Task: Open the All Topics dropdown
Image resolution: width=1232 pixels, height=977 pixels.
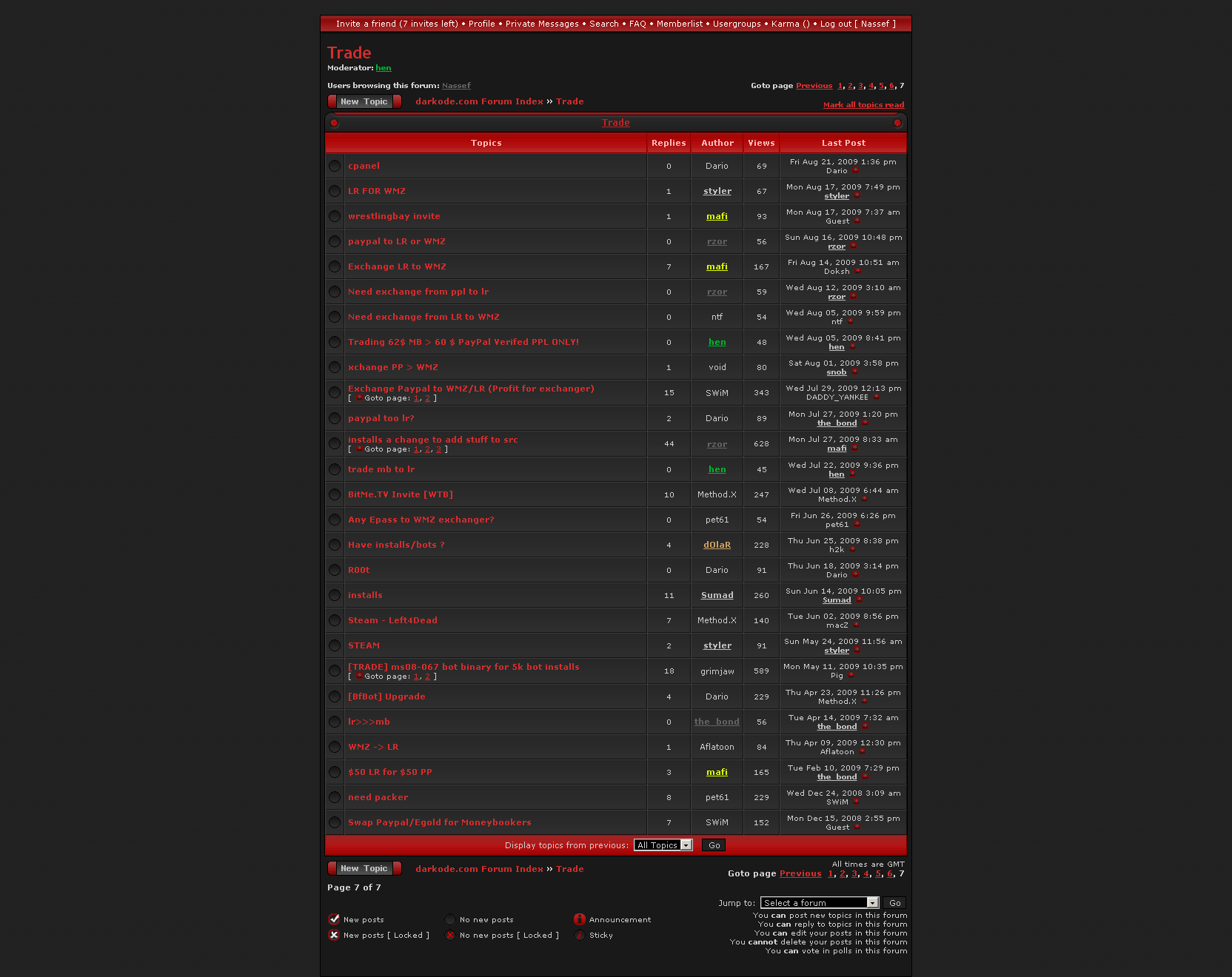Action: [x=663, y=845]
